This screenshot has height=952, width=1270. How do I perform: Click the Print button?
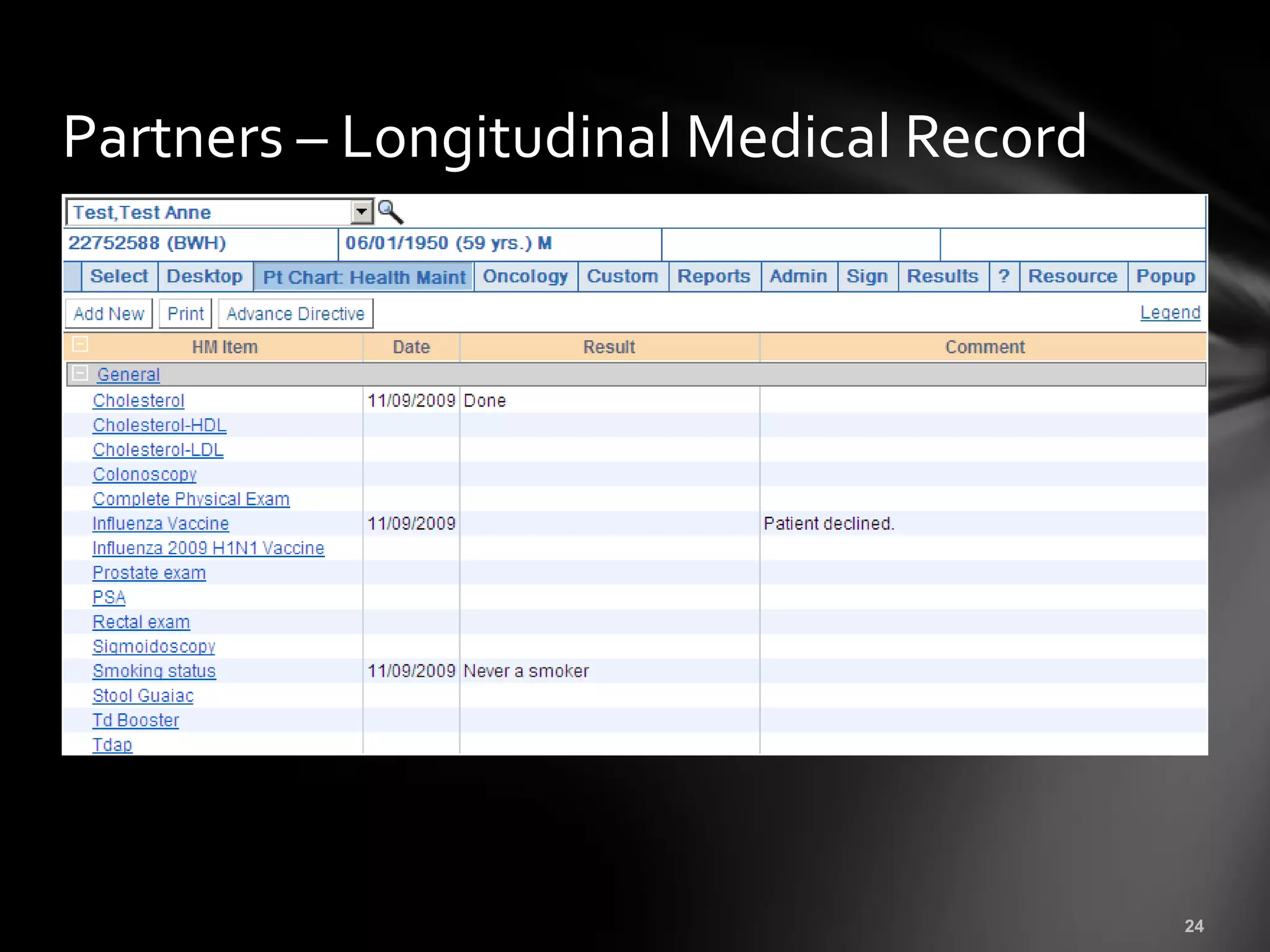[185, 314]
